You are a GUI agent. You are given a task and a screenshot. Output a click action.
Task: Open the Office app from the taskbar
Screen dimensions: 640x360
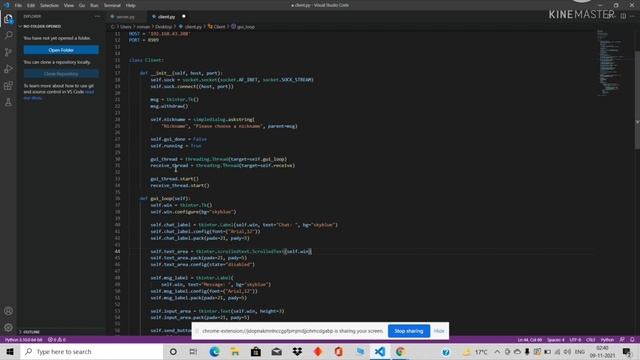click(x=339, y=351)
